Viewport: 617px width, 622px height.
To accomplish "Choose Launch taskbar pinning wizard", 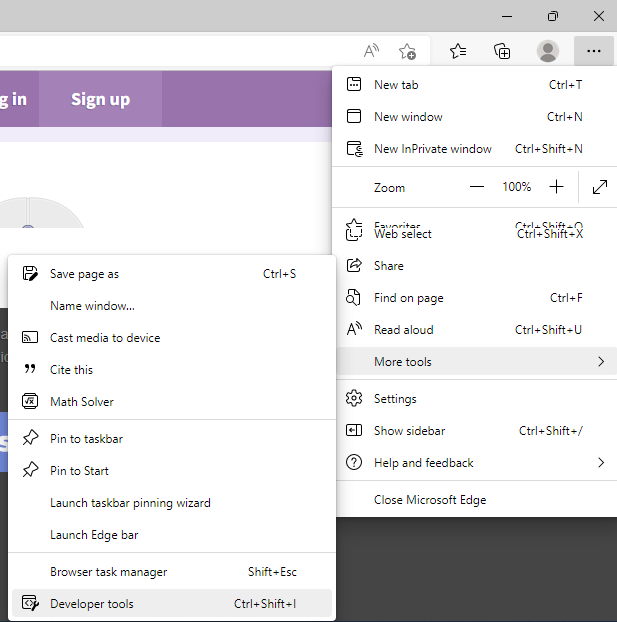I will 172,503.
